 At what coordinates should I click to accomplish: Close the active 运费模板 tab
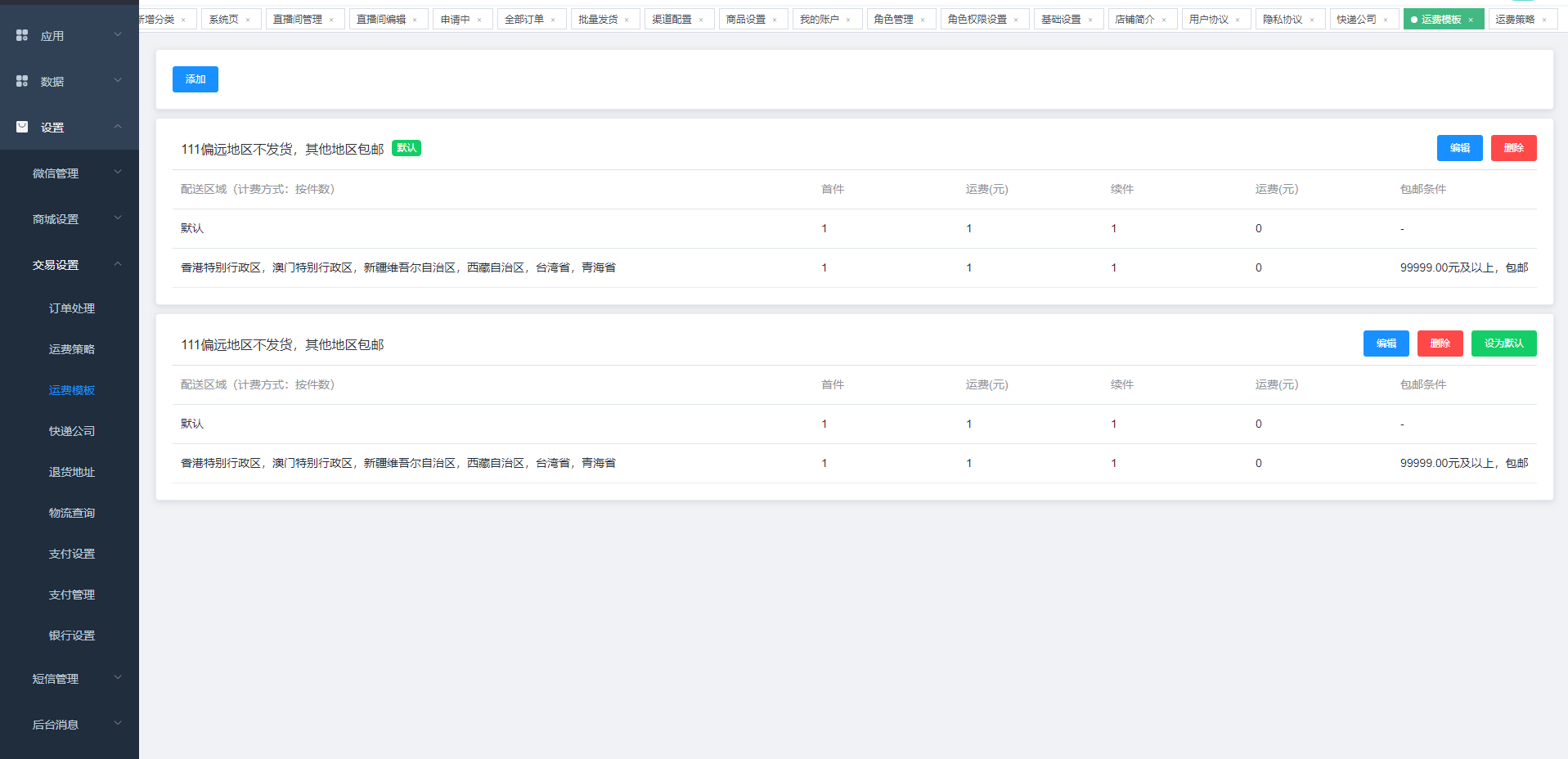tap(1471, 20)
